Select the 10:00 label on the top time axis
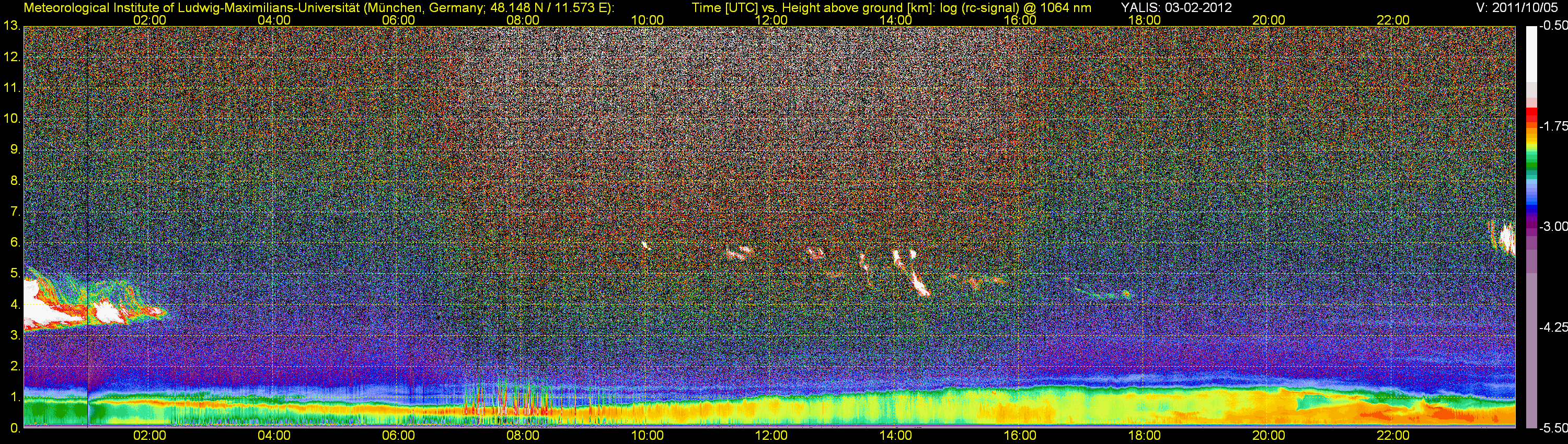Viewport: 1568px width, 444px height. [647, 20]
